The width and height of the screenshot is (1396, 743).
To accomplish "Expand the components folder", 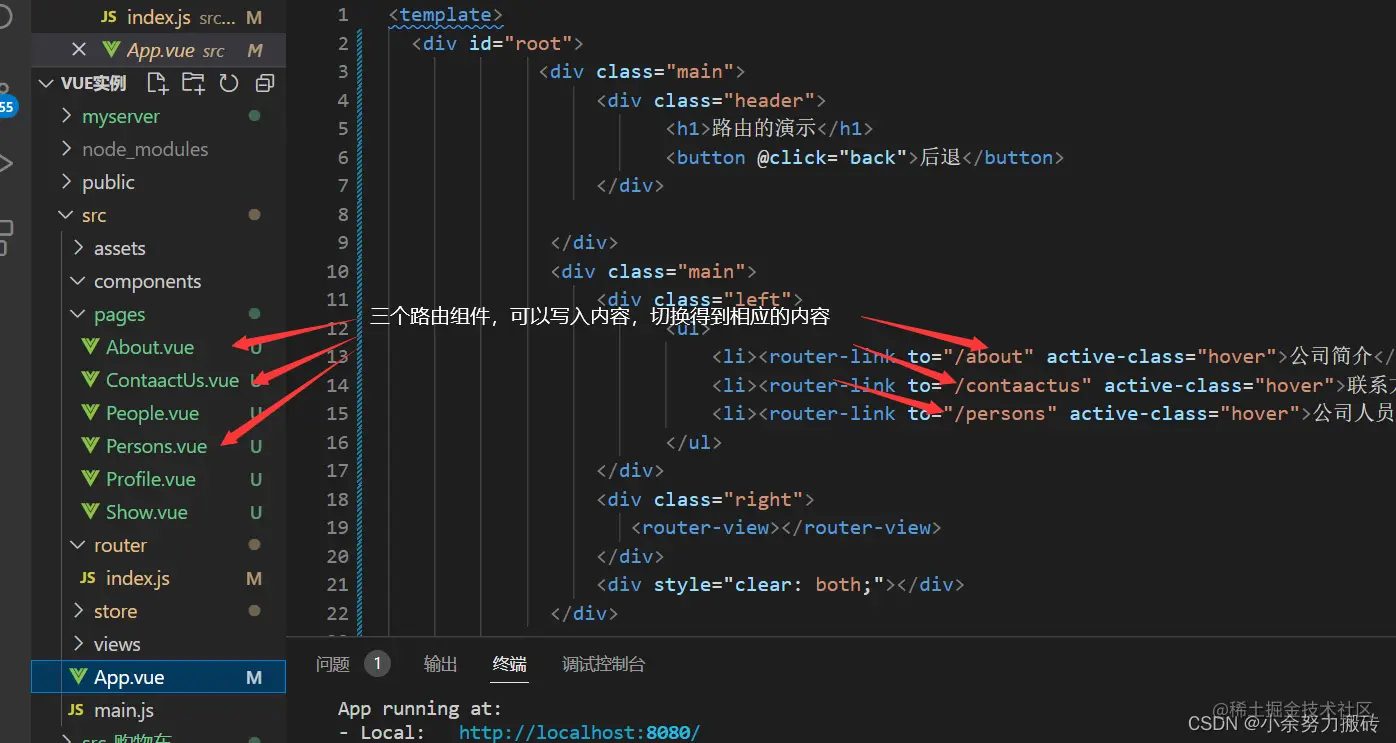I will [x=79, y=281].
